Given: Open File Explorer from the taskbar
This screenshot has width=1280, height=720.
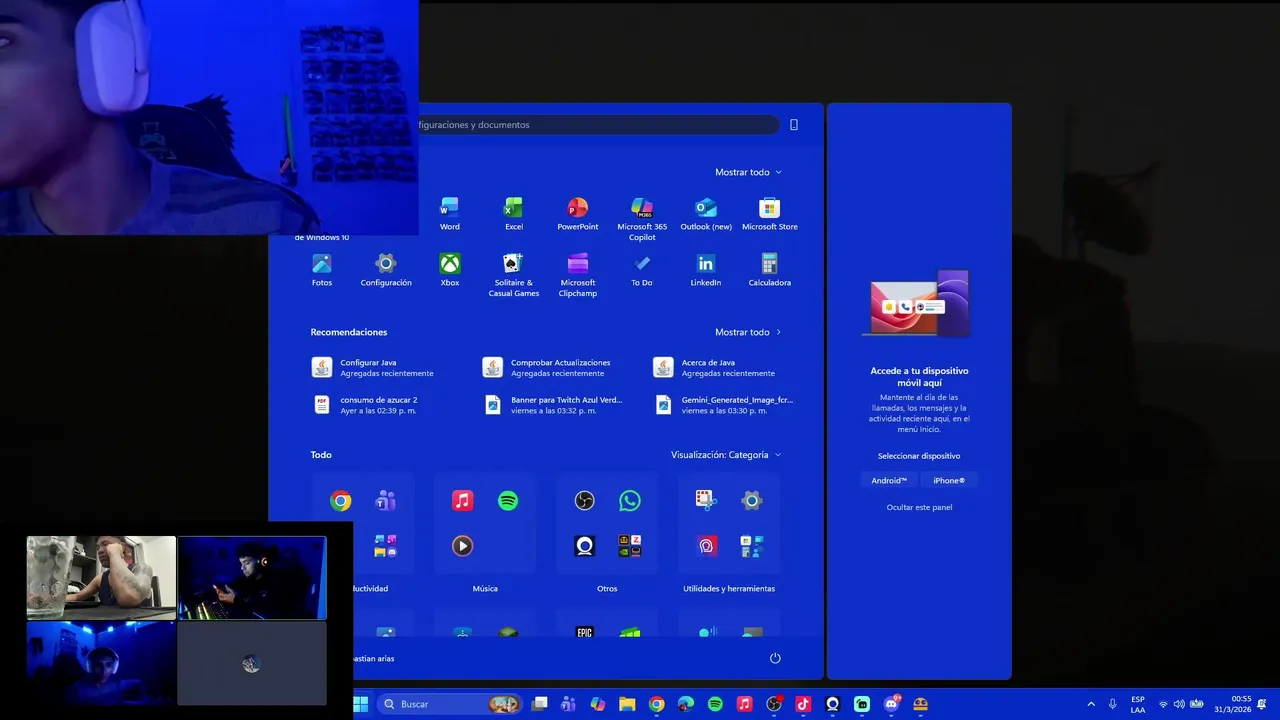Looking at the screenshot, I should pyautogui.click(x=627, y=704).
